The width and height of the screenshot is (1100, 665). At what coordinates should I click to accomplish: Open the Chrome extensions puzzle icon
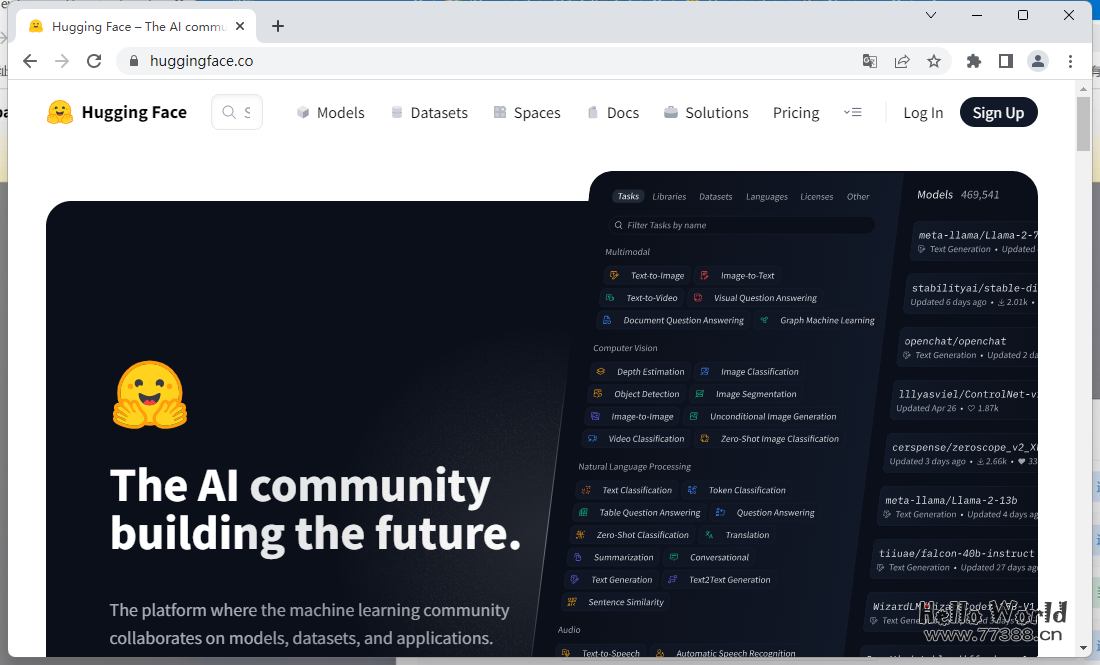pos(974,61)
